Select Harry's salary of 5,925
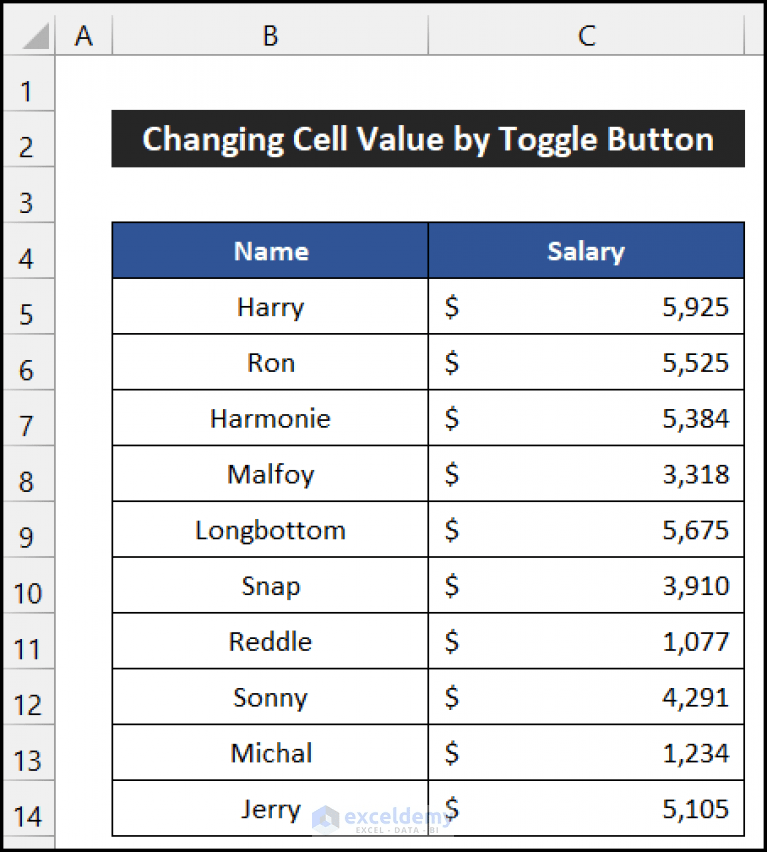 (x=585, y=307)
